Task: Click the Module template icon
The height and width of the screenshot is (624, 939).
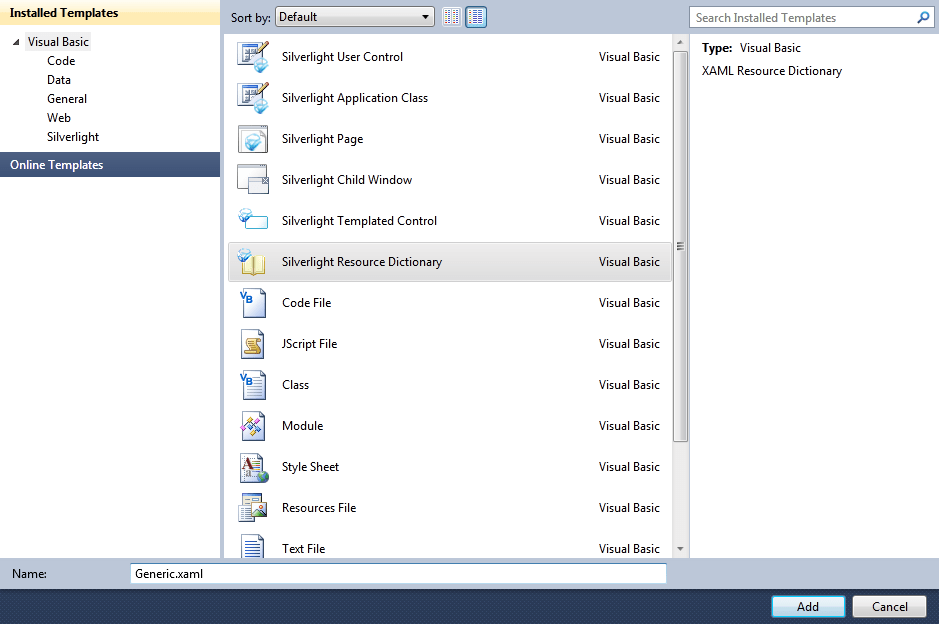Action: pyautogui.click(x=252, y=425)
